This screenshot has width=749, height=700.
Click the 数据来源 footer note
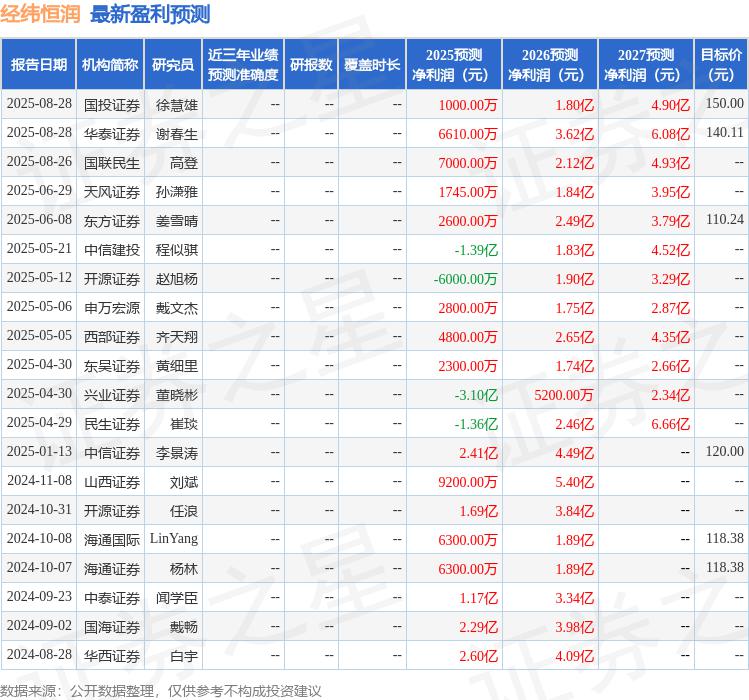coord(160,691)
